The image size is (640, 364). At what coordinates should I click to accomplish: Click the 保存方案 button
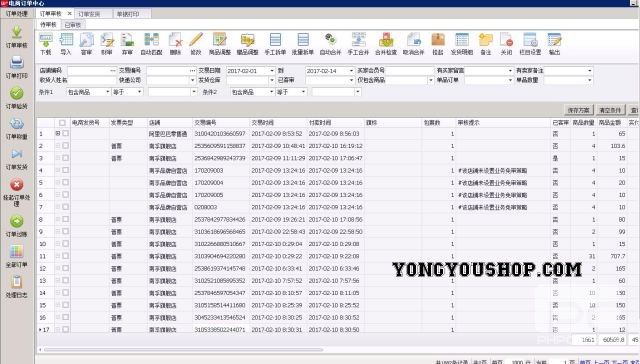pyautogui.click(x=578, y=110)
